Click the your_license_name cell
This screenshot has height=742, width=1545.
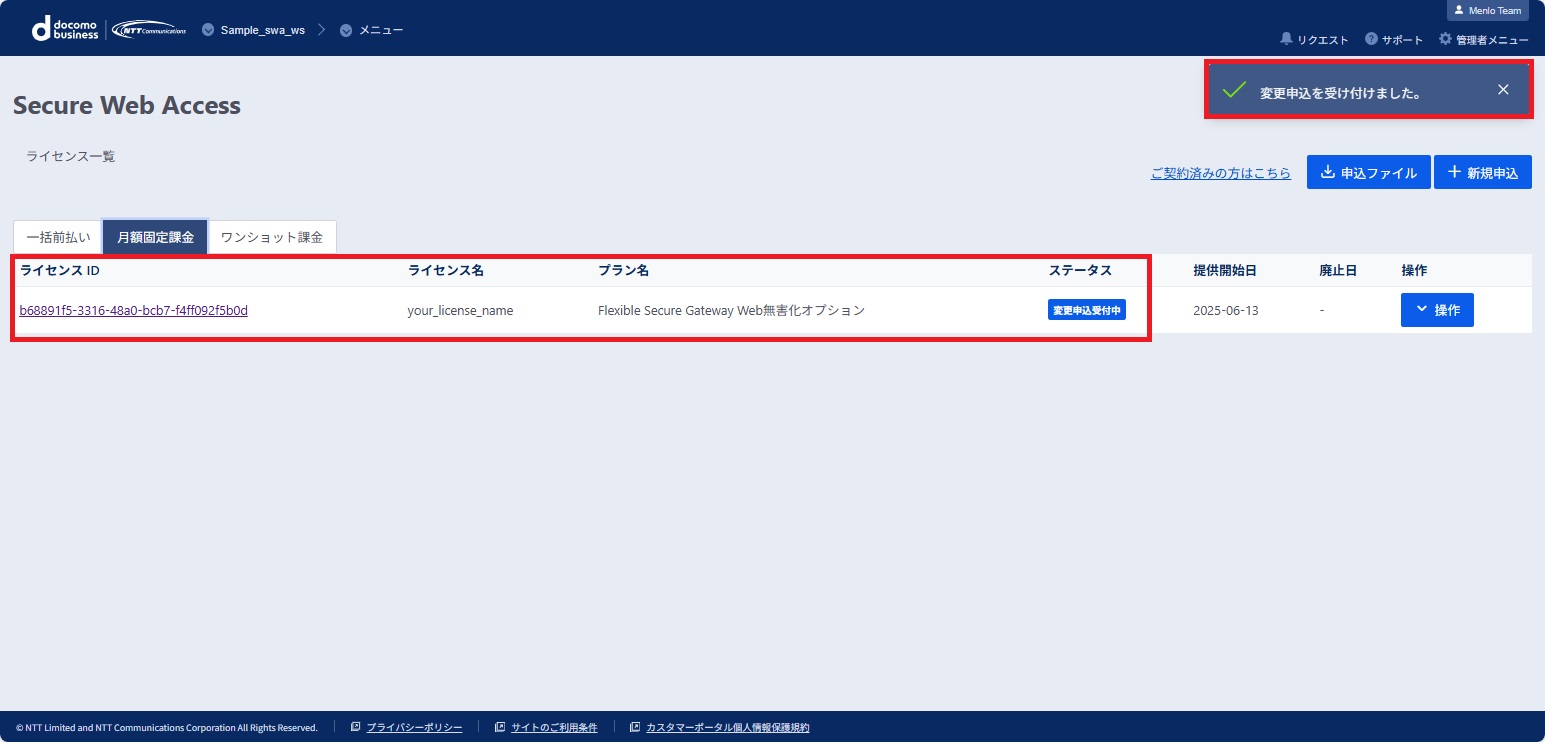[x=460, y=310]
